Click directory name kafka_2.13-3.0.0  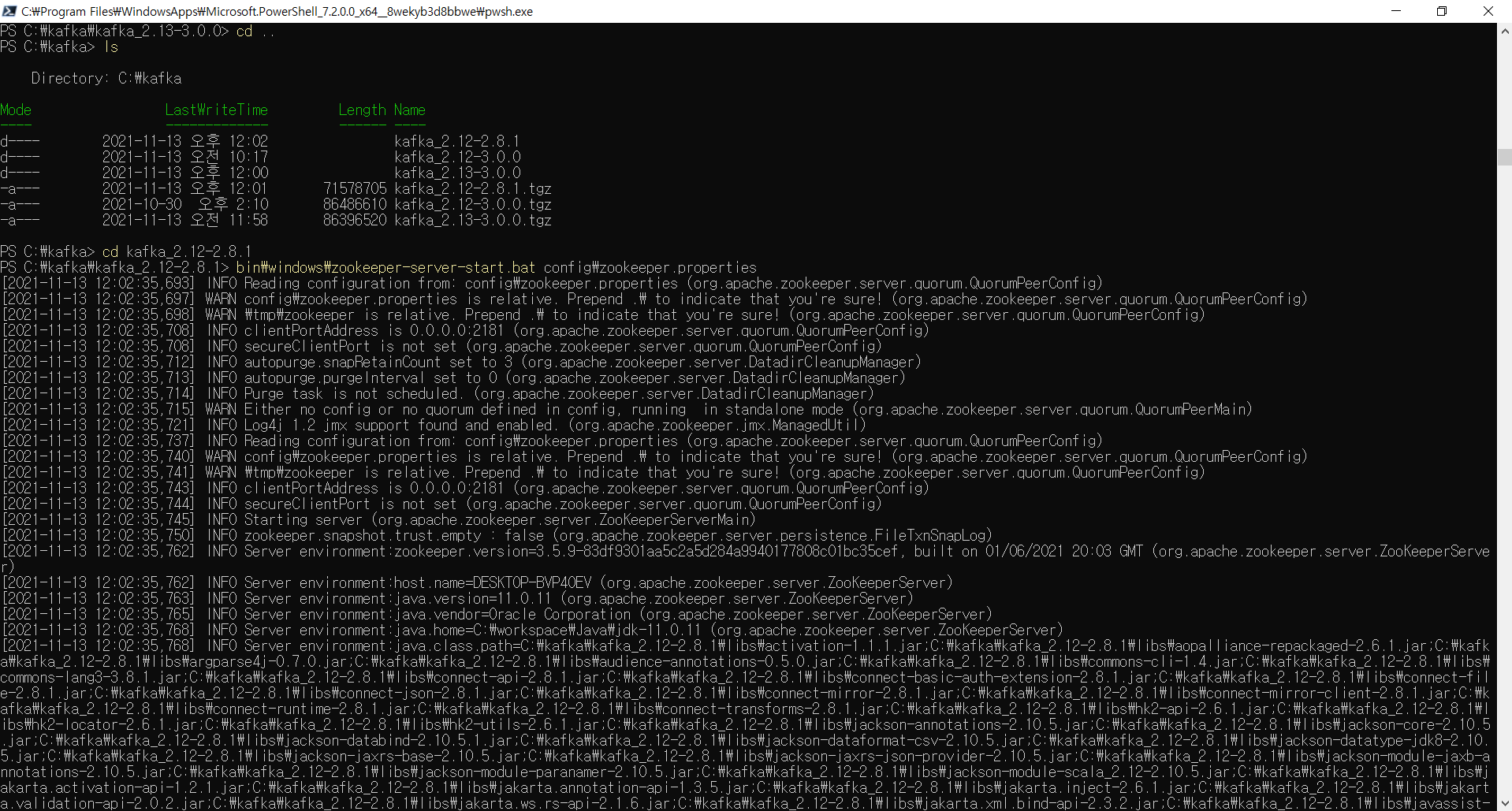pyautogui.click(x=457, y=173)
